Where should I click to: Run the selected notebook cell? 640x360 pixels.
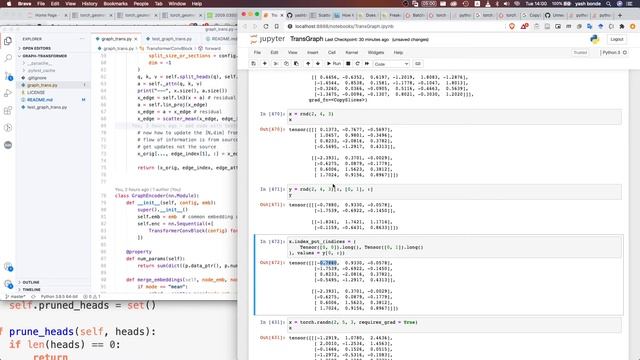(333, 64)
